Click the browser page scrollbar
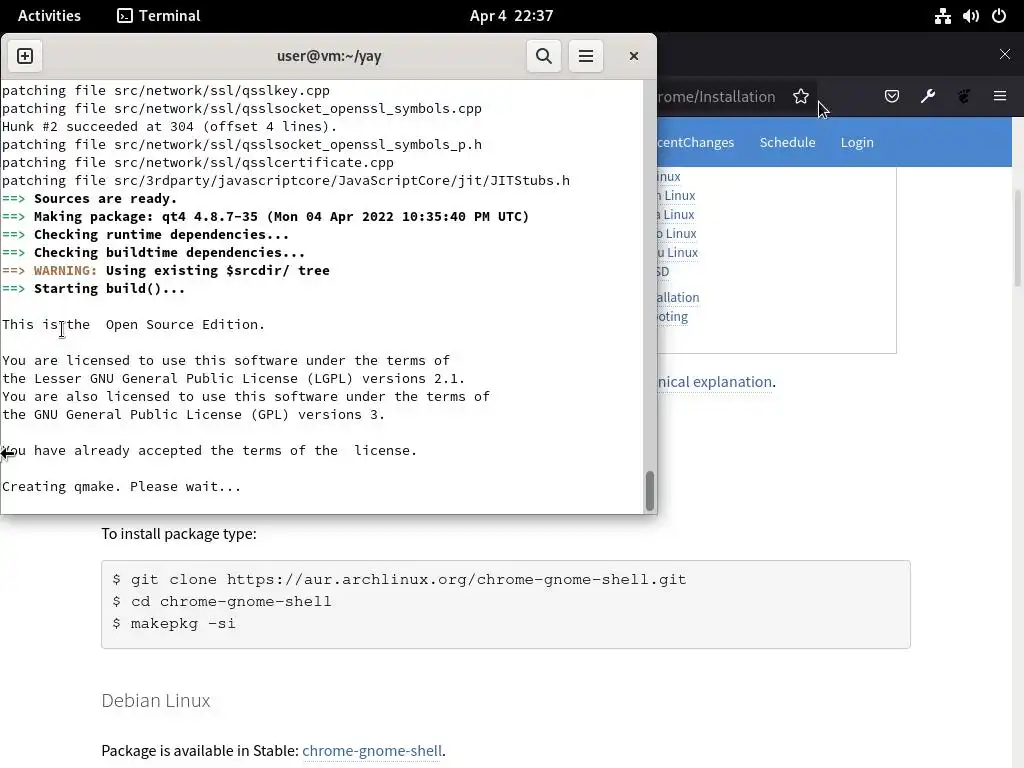Viewport: 1024px width, 768px height. 1017,238
